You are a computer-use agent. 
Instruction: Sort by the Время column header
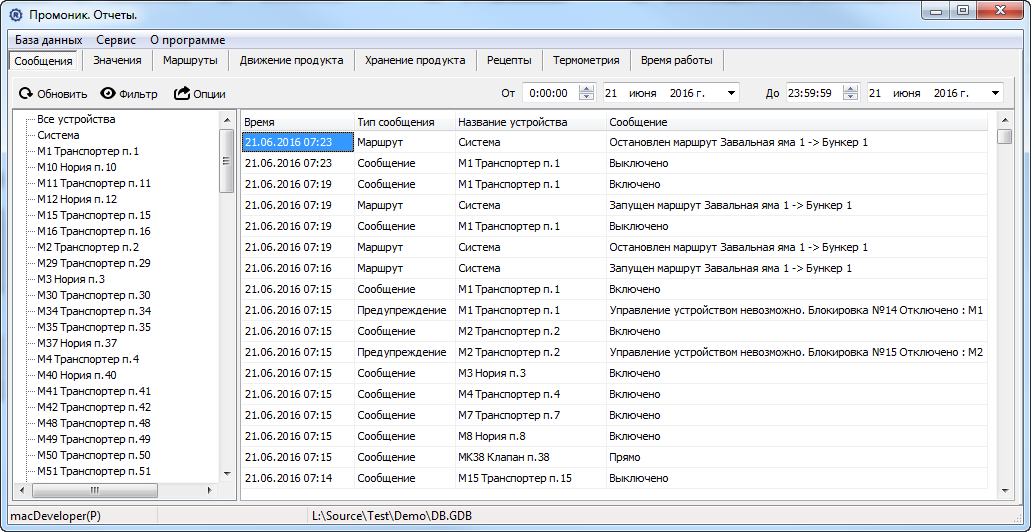pyautogui.click(x=298, y=122)
